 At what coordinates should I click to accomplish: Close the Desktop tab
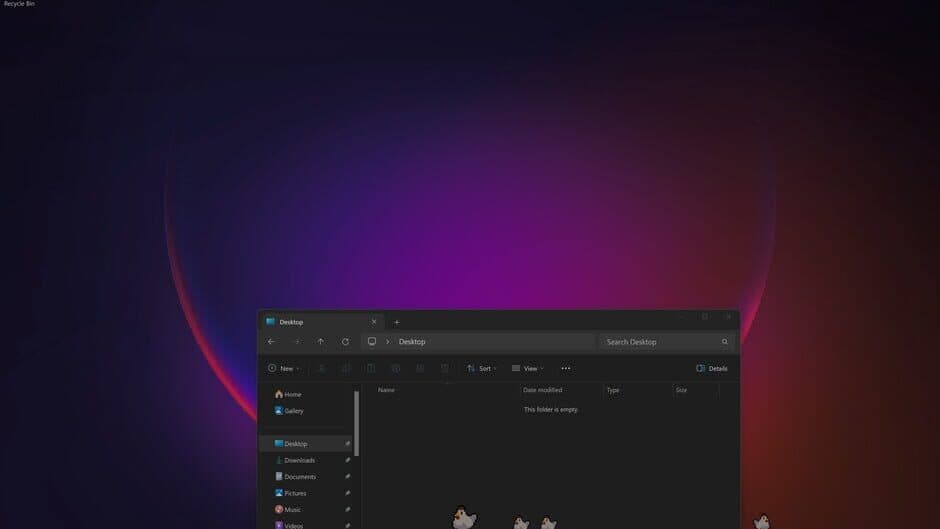point(374,322)
